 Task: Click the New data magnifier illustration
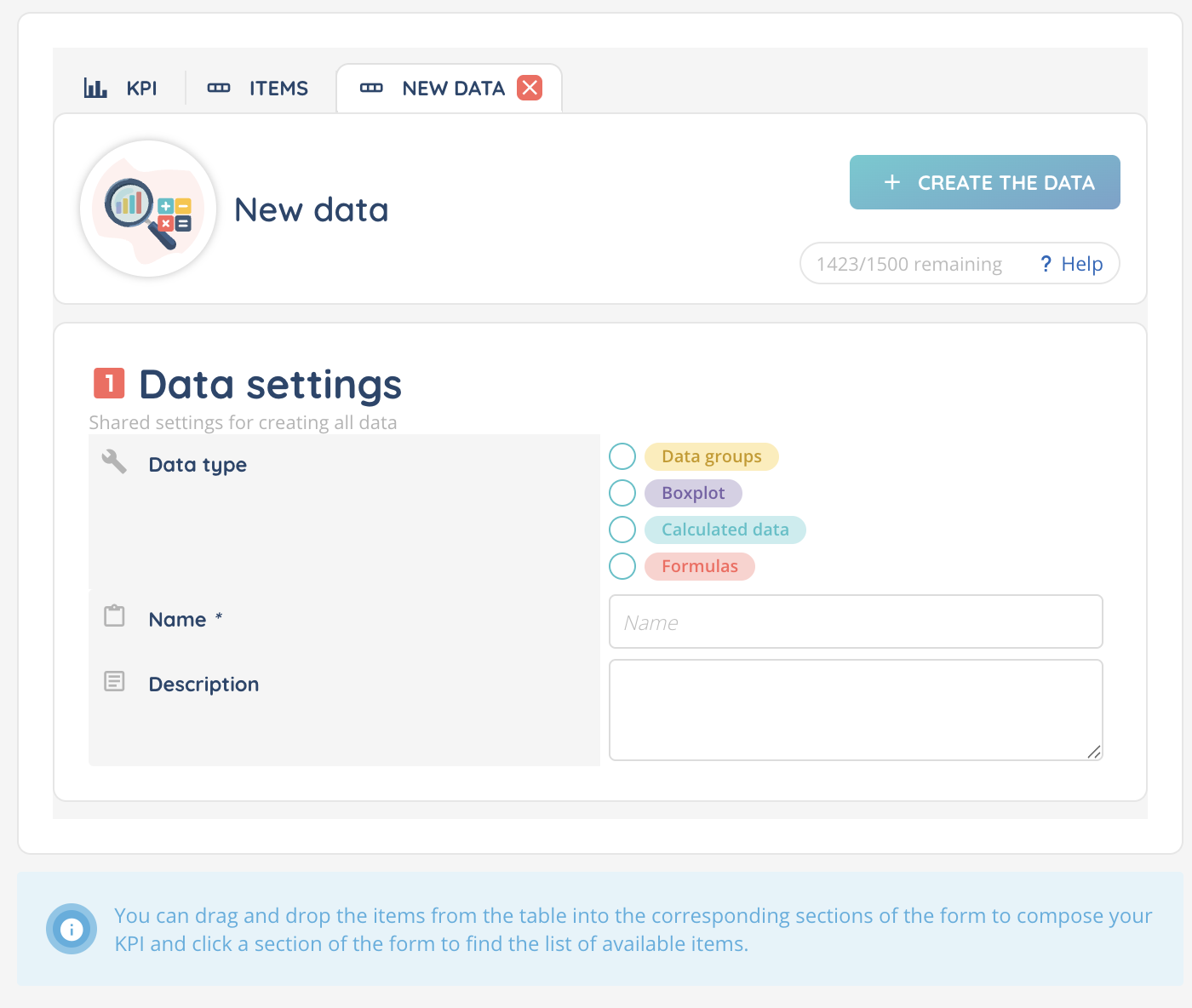point(148,209)
